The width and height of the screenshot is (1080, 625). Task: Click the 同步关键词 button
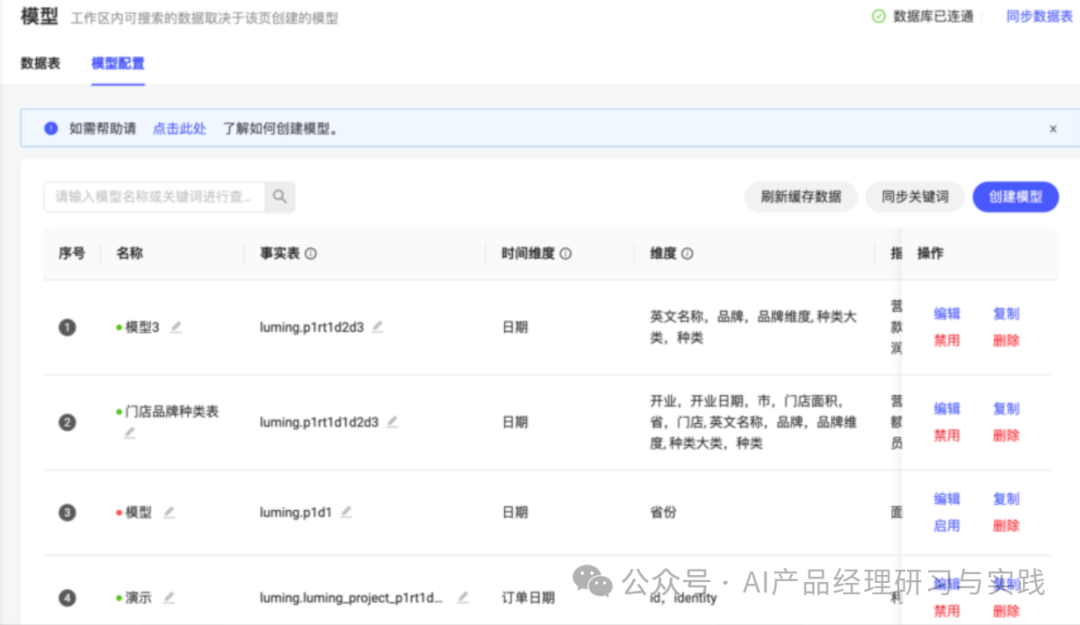pos(915,197)
